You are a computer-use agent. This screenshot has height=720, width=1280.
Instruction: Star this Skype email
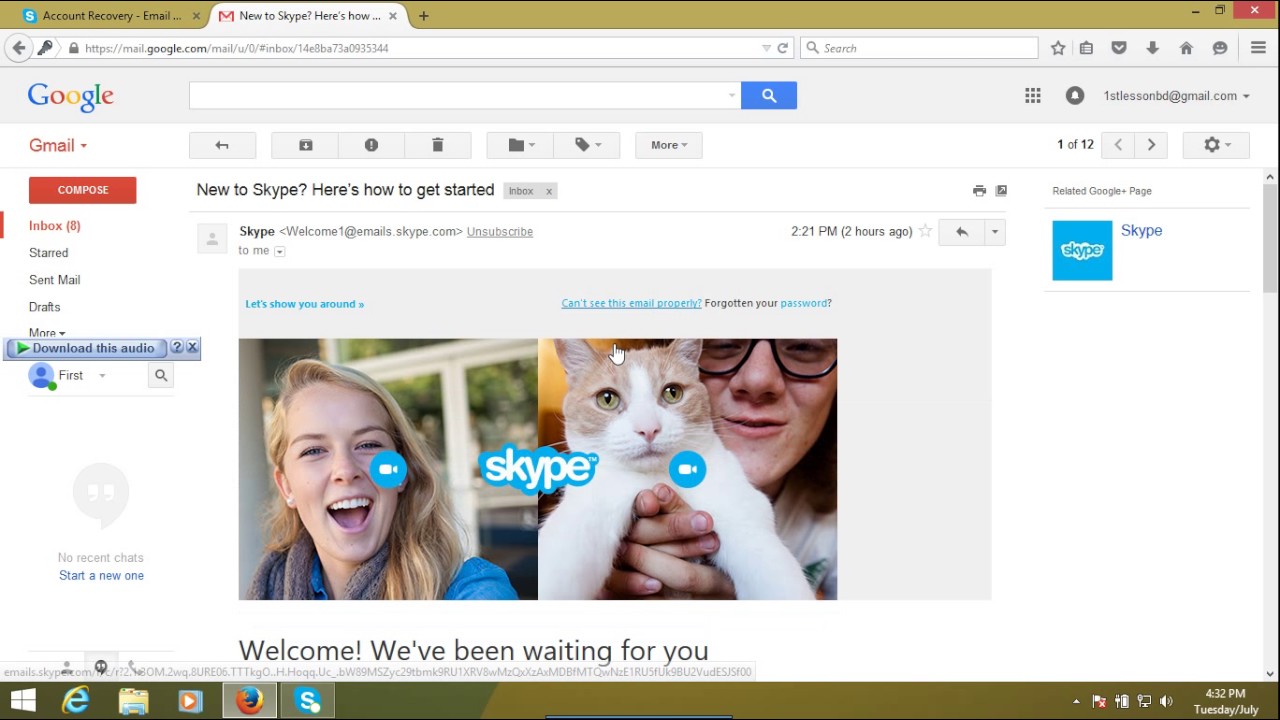pyautogui.click(x=925, y=231)
